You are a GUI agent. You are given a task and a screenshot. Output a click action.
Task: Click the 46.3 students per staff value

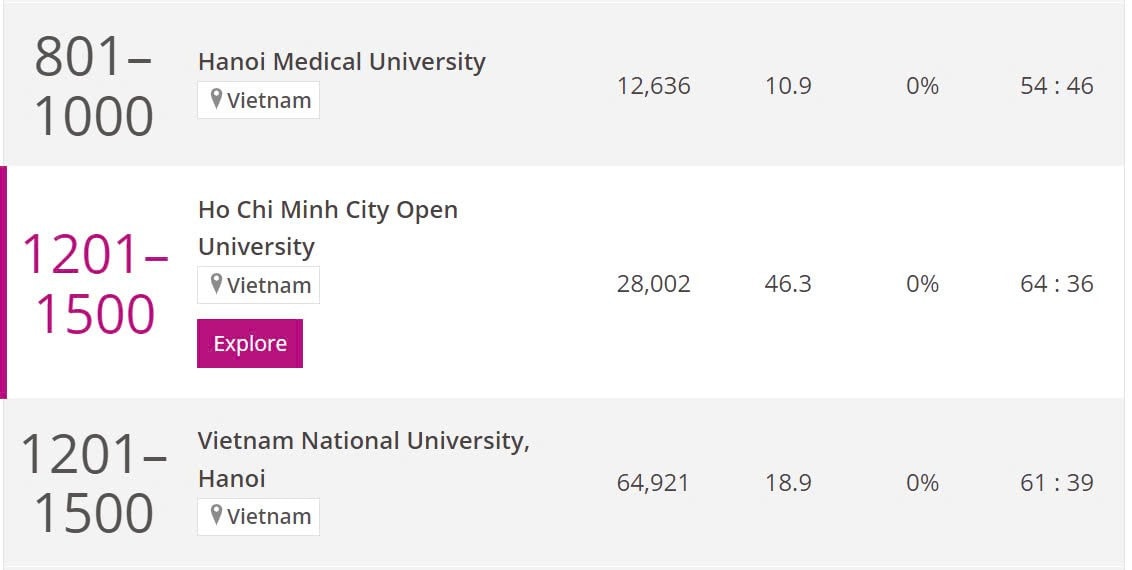point(788,284)
